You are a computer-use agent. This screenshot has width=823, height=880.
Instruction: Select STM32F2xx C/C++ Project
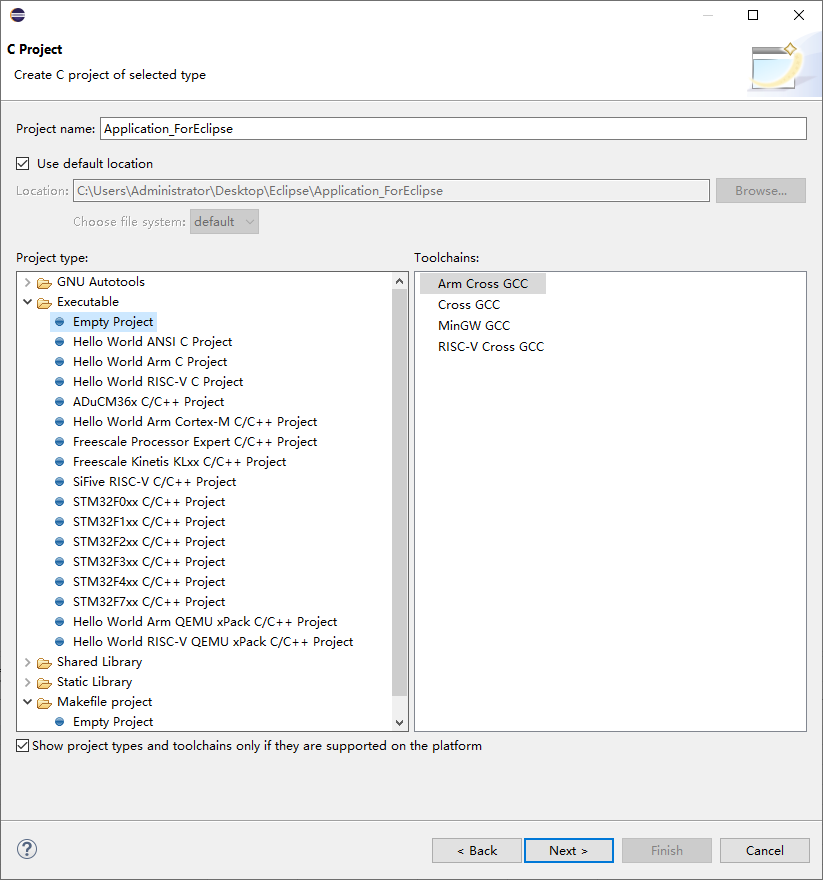point(149,542)
